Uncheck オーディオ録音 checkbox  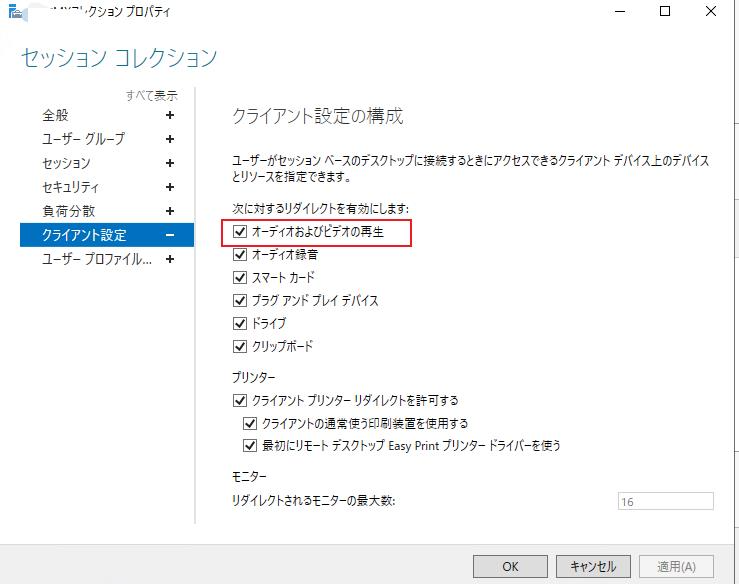coord(240,255)
